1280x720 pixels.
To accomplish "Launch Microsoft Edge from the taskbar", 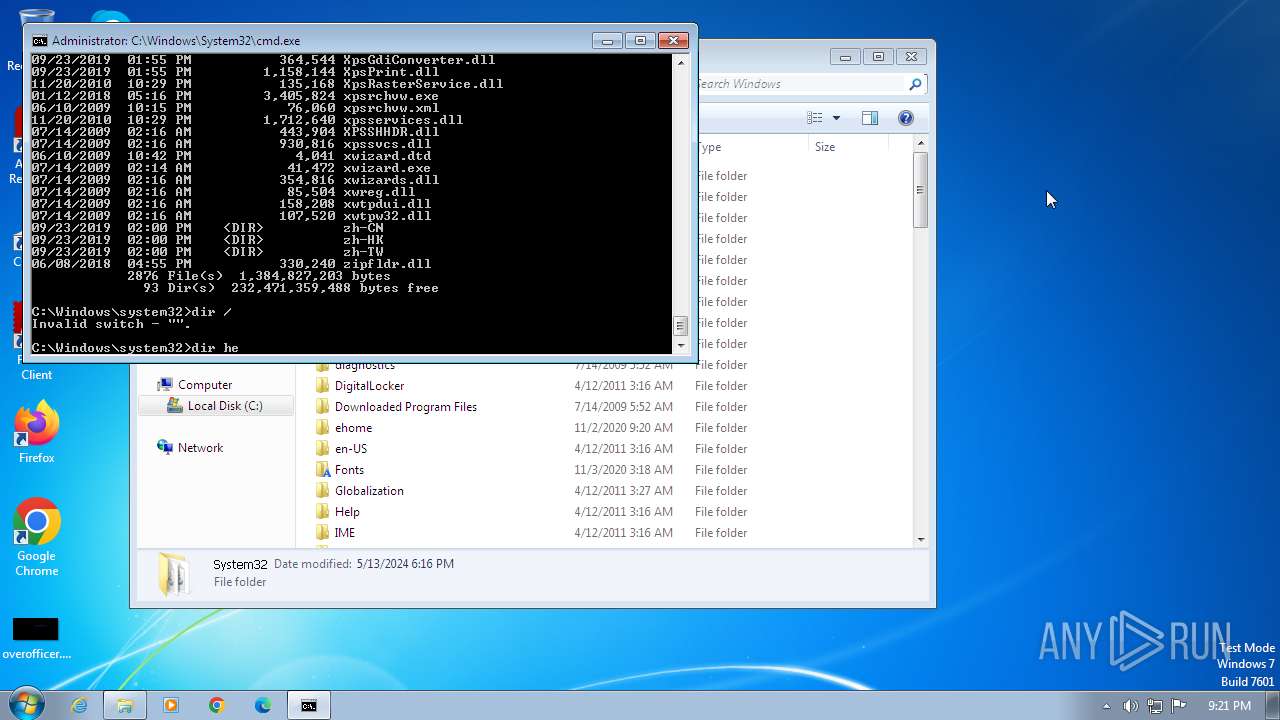I will click(263, 705).
